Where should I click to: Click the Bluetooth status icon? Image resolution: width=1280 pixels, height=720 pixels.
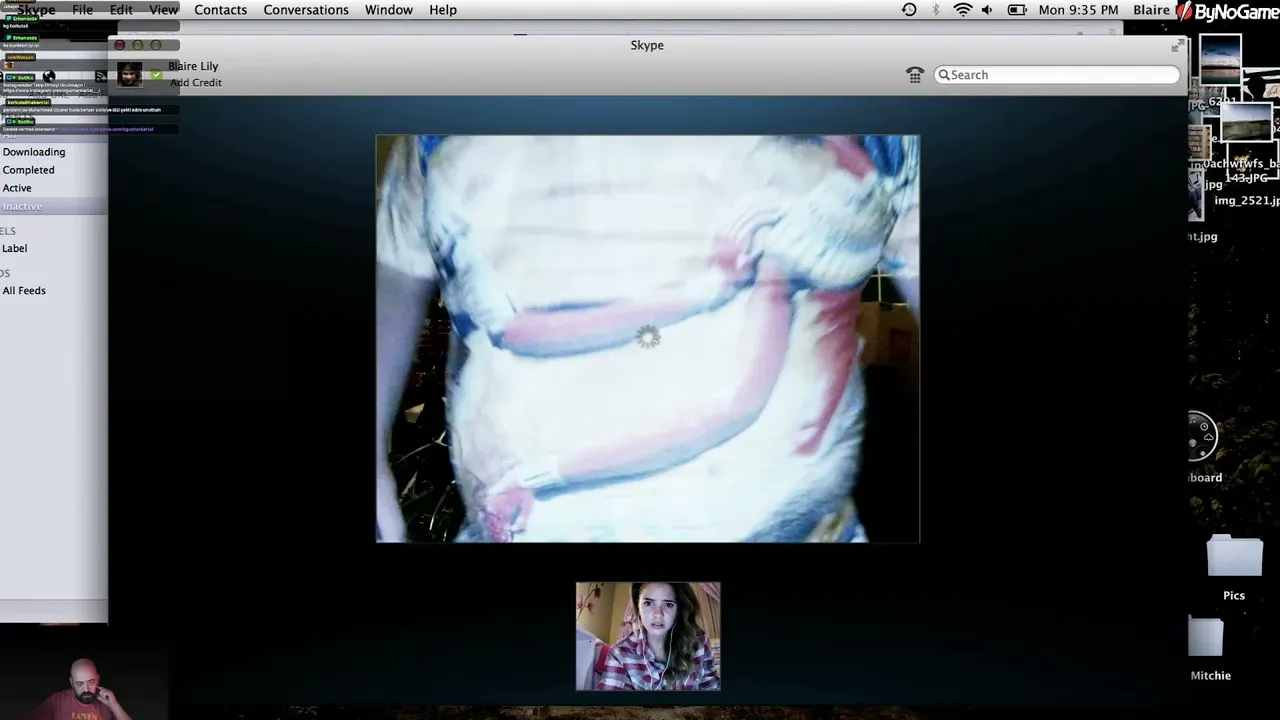(x=936, y=10)
